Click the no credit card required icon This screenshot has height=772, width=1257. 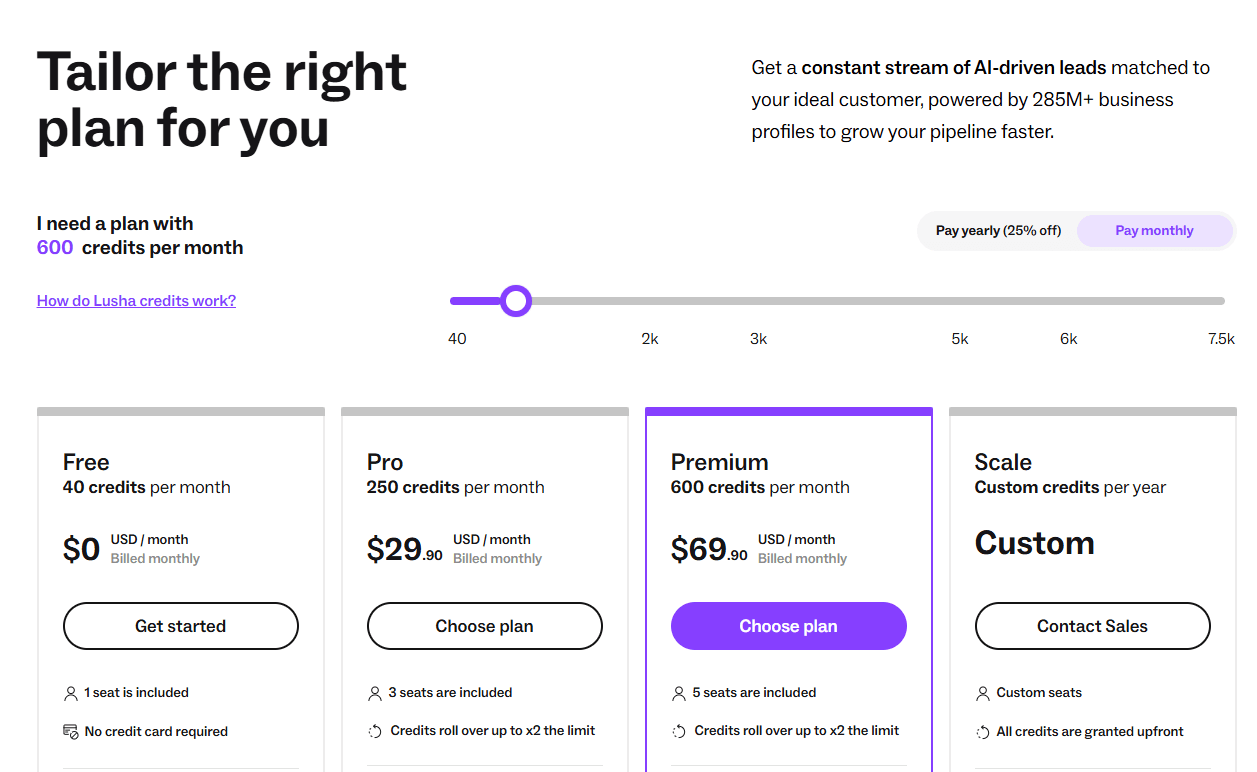71,731
